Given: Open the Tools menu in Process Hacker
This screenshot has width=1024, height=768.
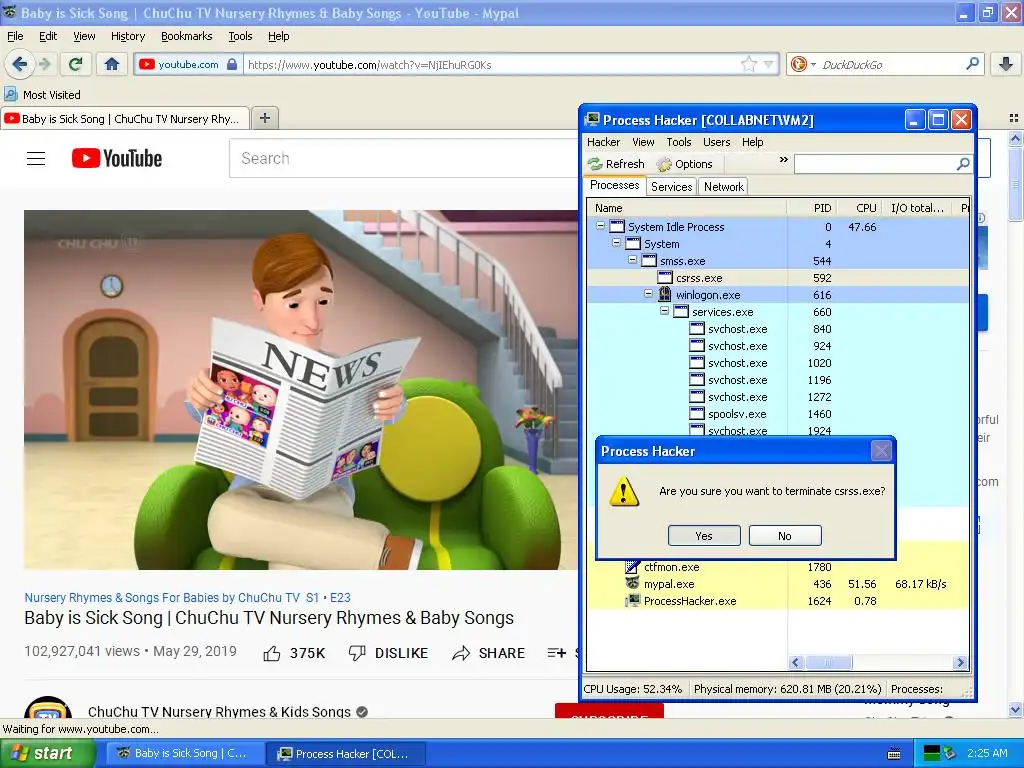Looking at the screenshot, I should (679, 142).
